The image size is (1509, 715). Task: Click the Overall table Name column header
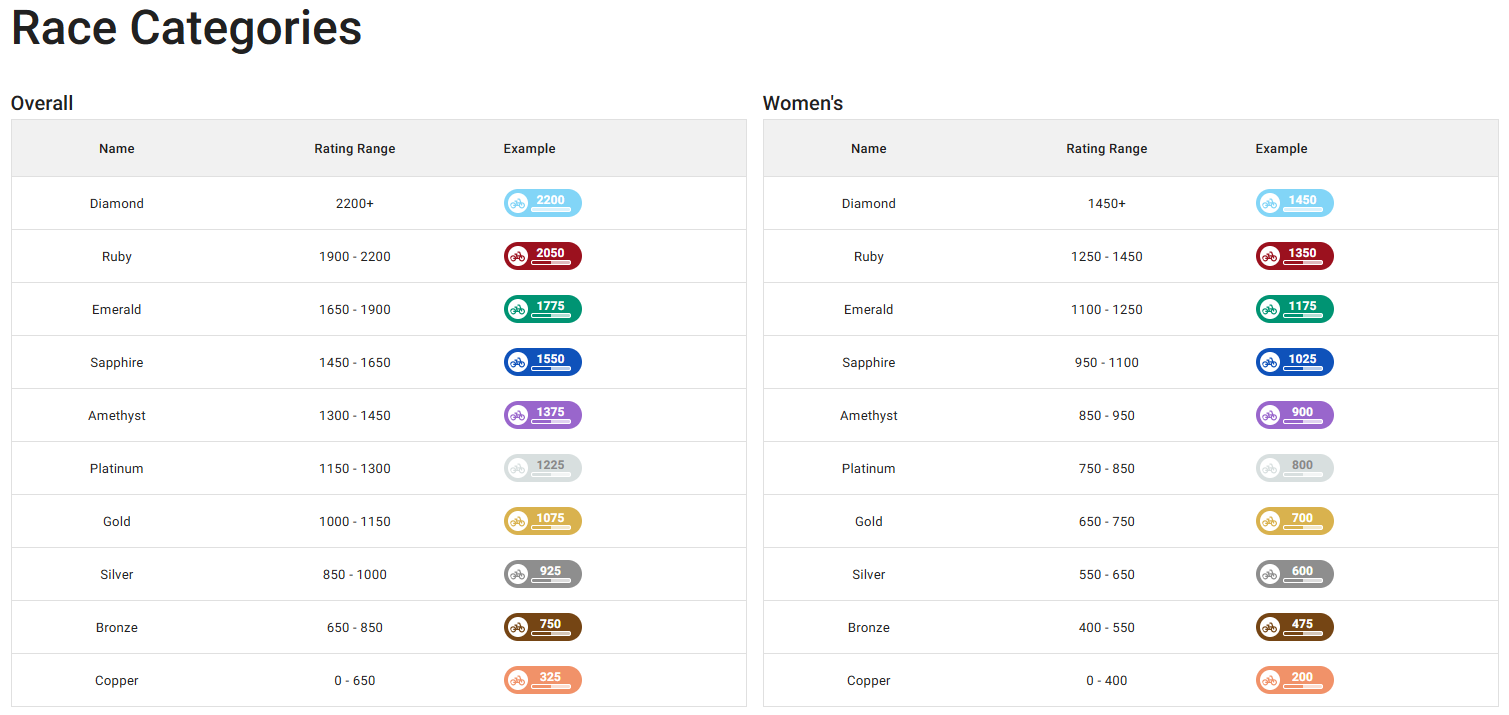[x=117, y=149]
